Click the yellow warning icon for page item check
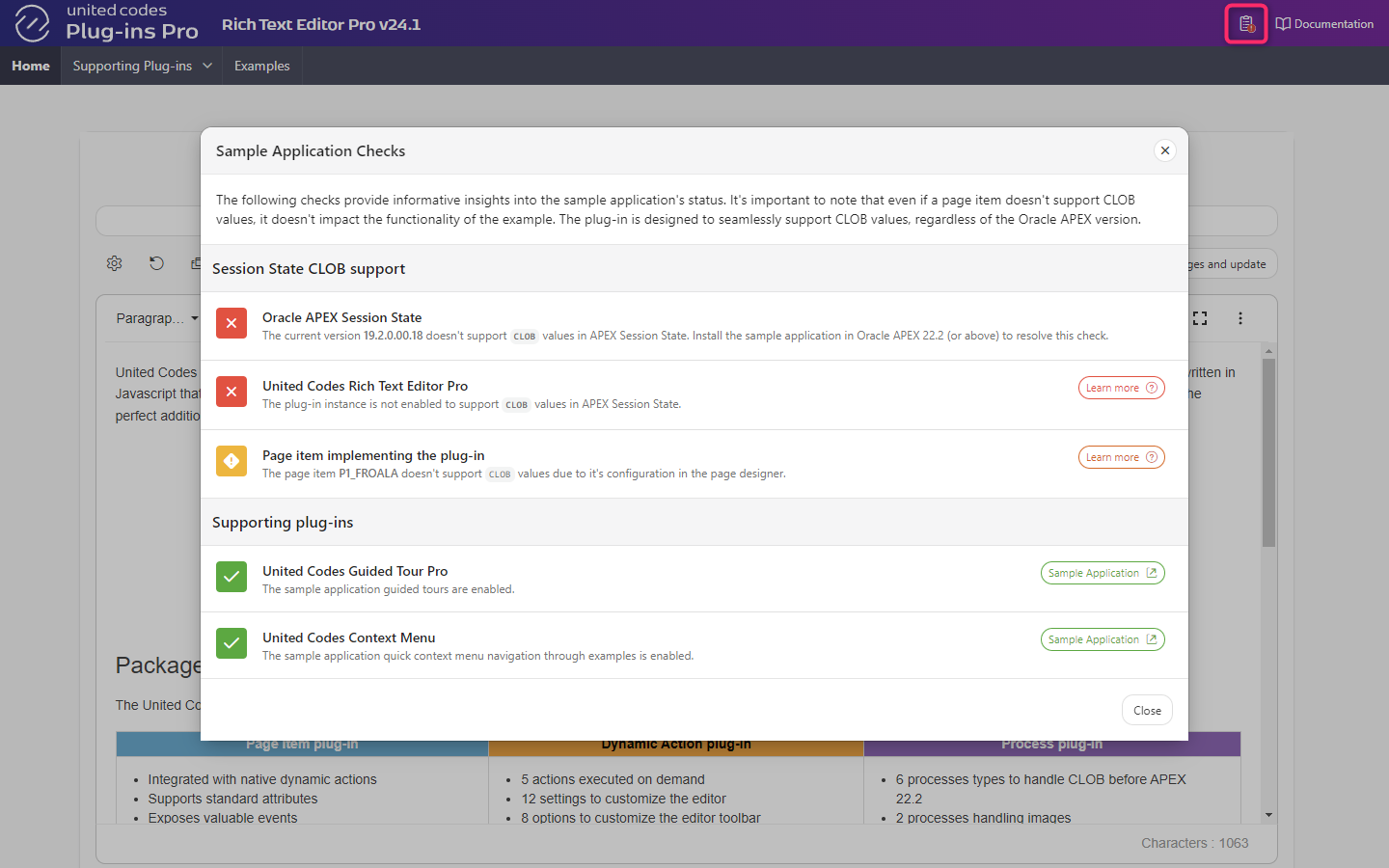 [231, 461]
